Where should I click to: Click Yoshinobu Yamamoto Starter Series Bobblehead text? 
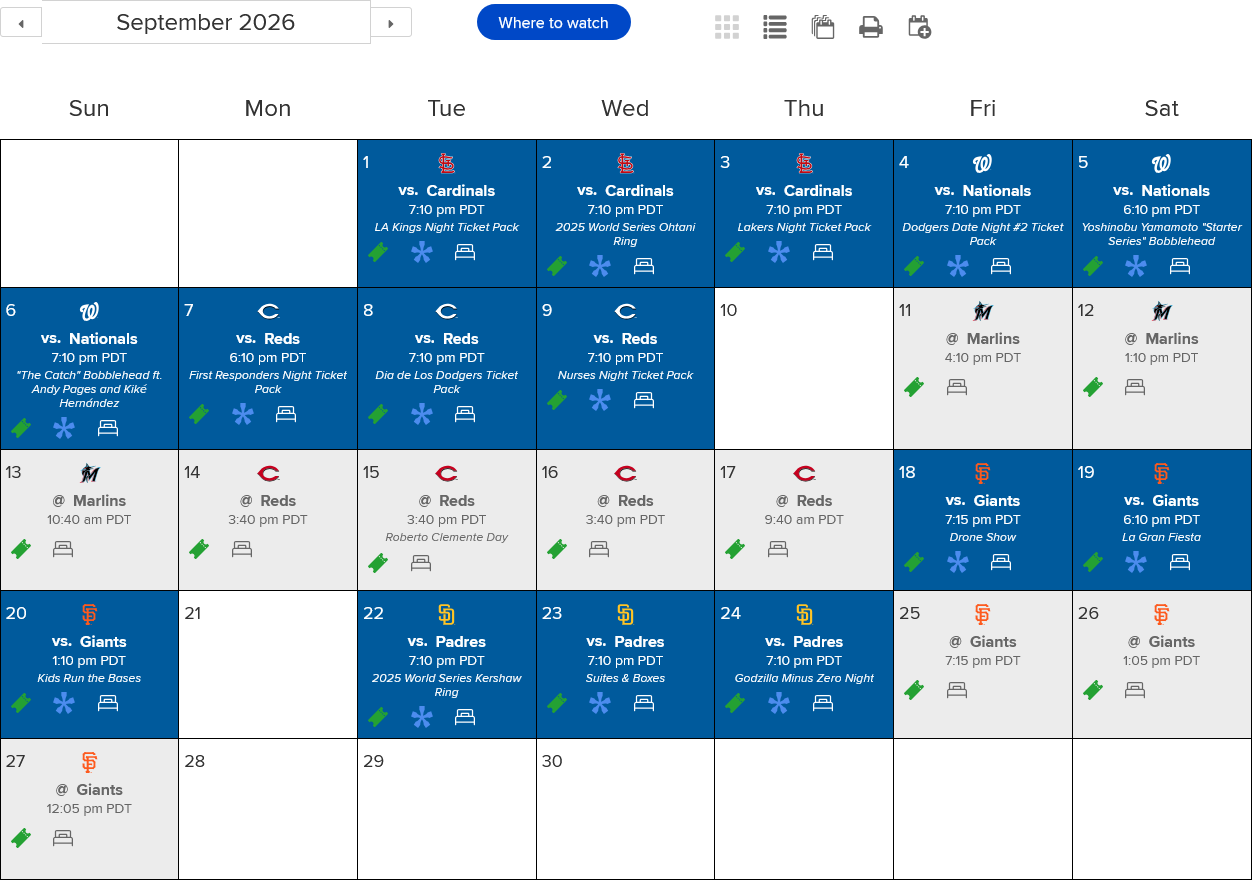click(1162, 234)
